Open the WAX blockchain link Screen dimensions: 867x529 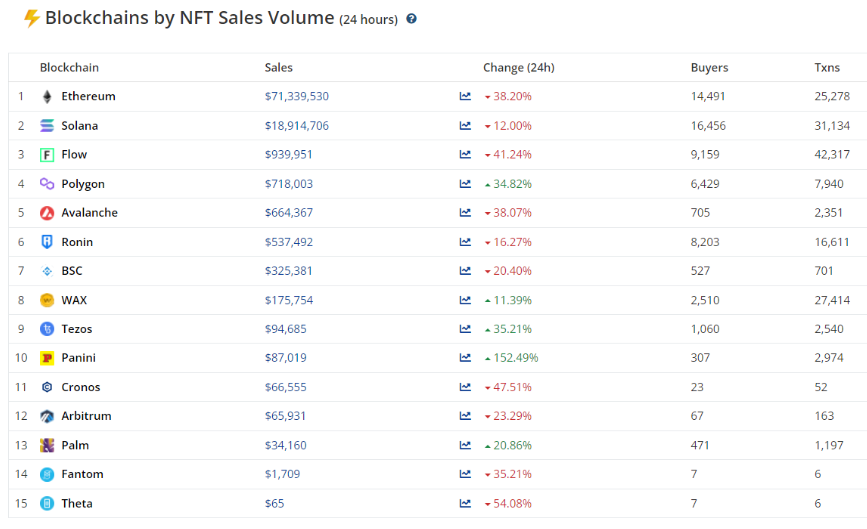click(74, 300)
